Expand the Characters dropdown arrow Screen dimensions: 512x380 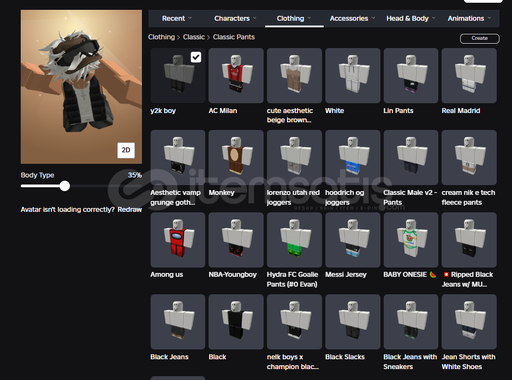tap(255, 18)
